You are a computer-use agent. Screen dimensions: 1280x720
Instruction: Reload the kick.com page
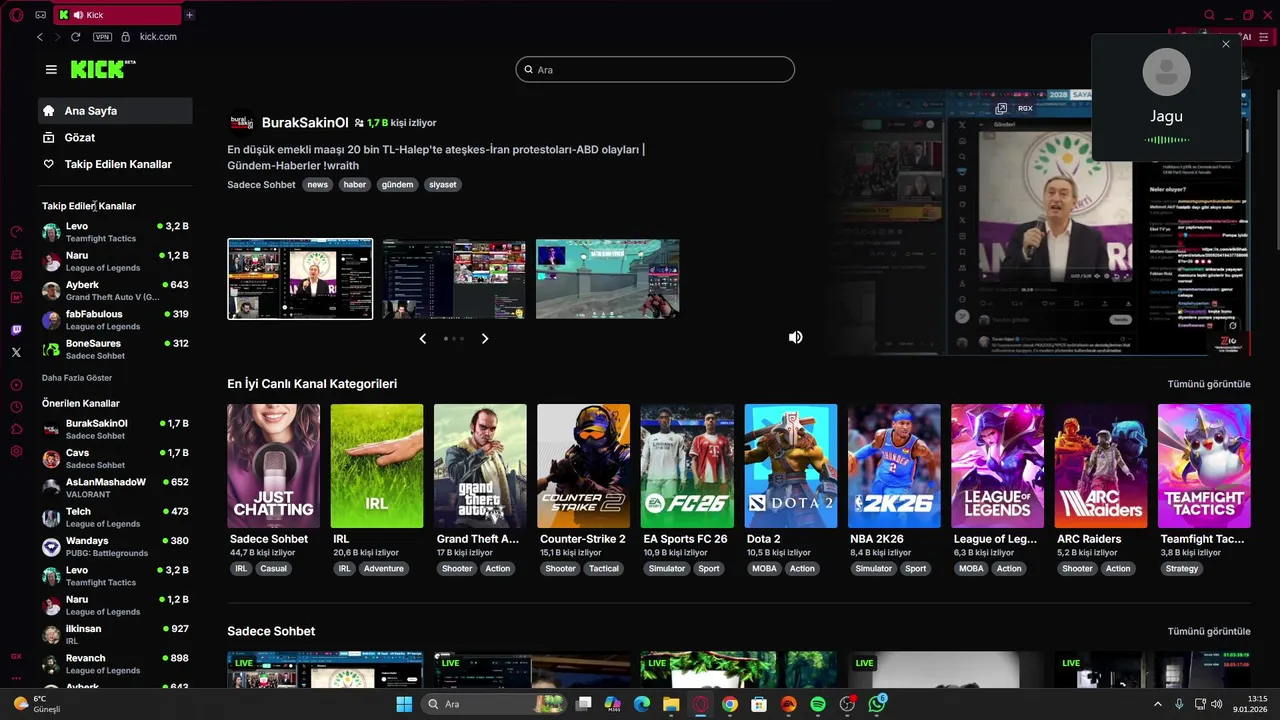pyautogui.click(x=75, y=37)
